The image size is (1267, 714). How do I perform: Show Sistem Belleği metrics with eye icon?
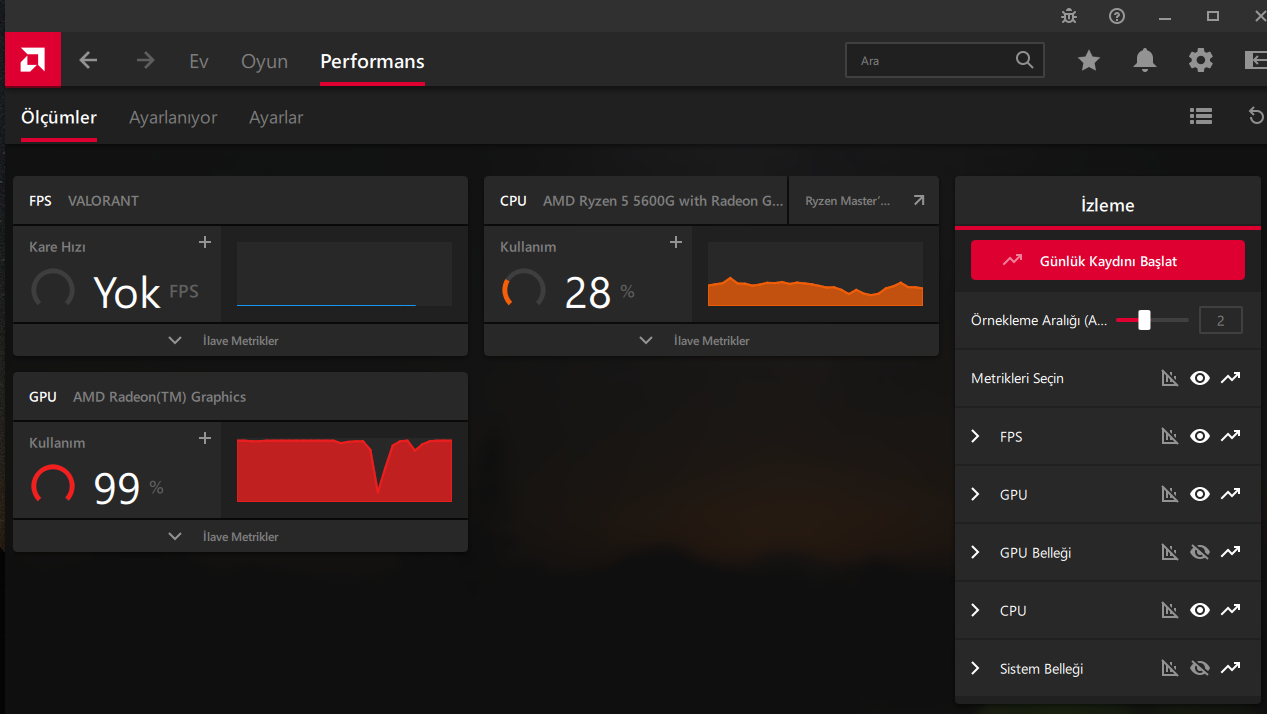1200,668
